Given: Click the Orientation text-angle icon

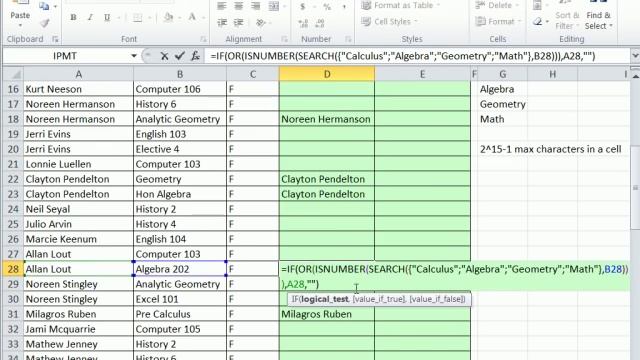Looking at the screenshot, I should pyautogui.click(x=260, y=23).
